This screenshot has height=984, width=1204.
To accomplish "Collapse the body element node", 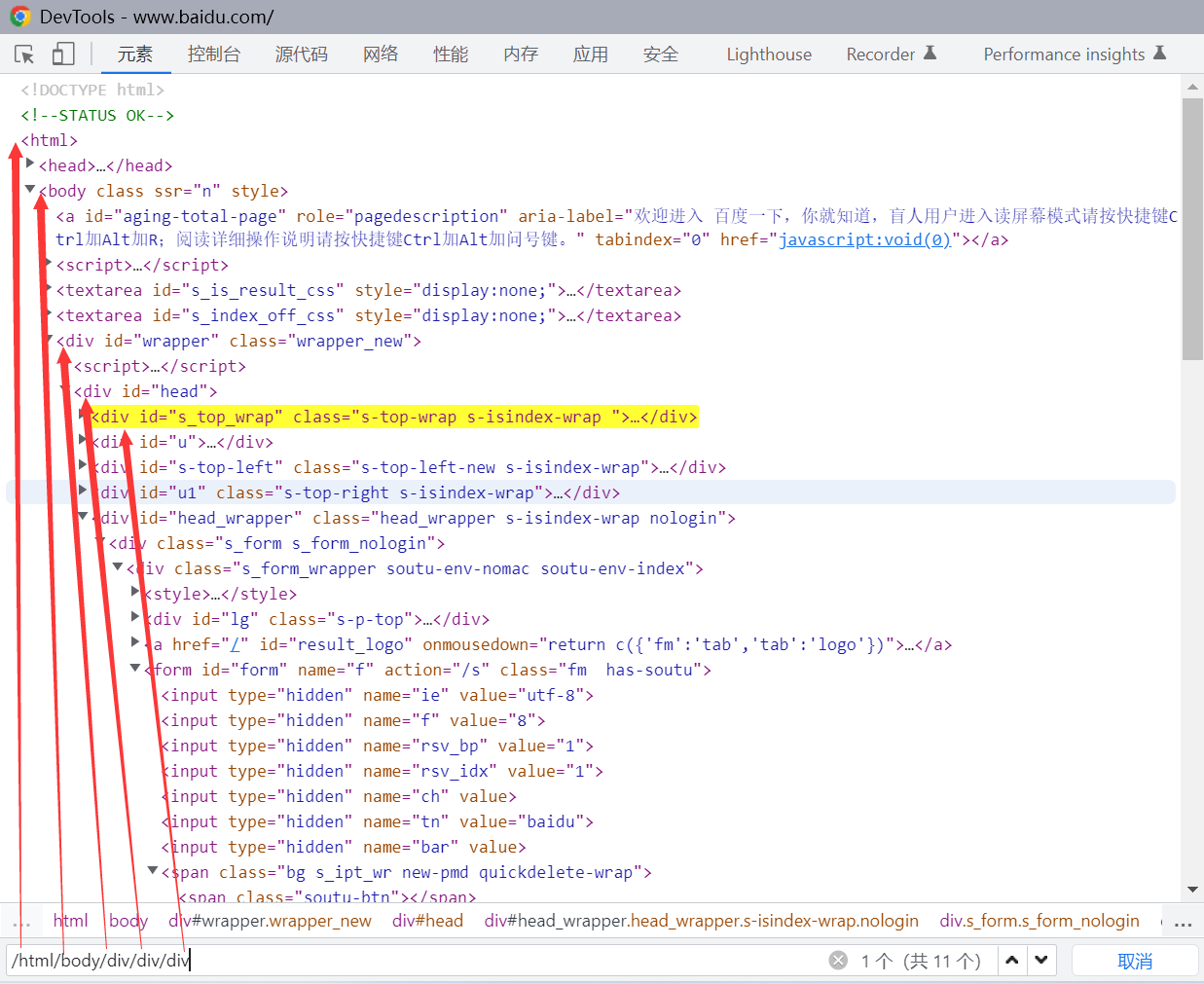I will [30, 190].
